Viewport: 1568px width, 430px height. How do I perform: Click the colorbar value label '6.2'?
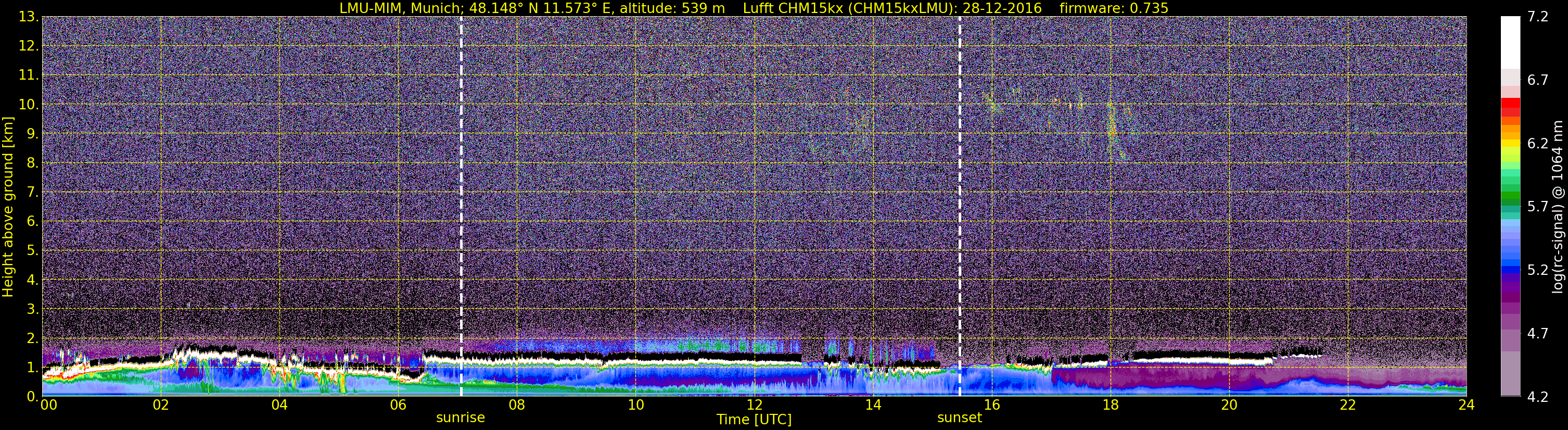1538,144
